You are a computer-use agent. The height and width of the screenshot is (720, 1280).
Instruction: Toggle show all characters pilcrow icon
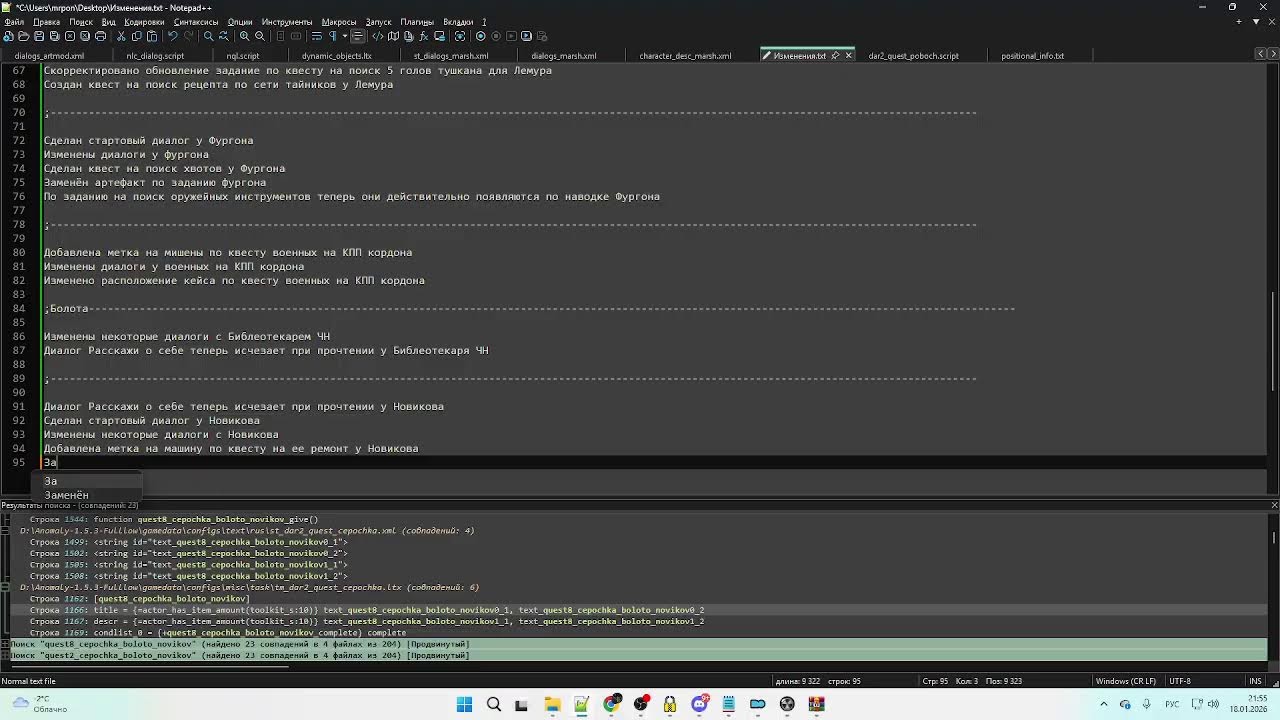pos(332,36)
